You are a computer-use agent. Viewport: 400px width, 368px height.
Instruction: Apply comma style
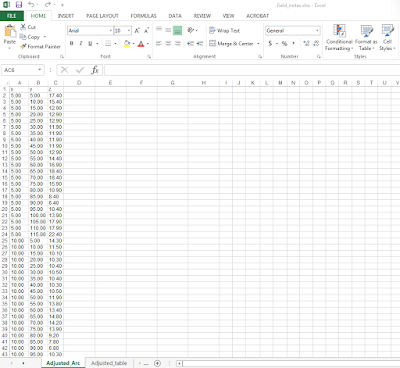(293, 43)
